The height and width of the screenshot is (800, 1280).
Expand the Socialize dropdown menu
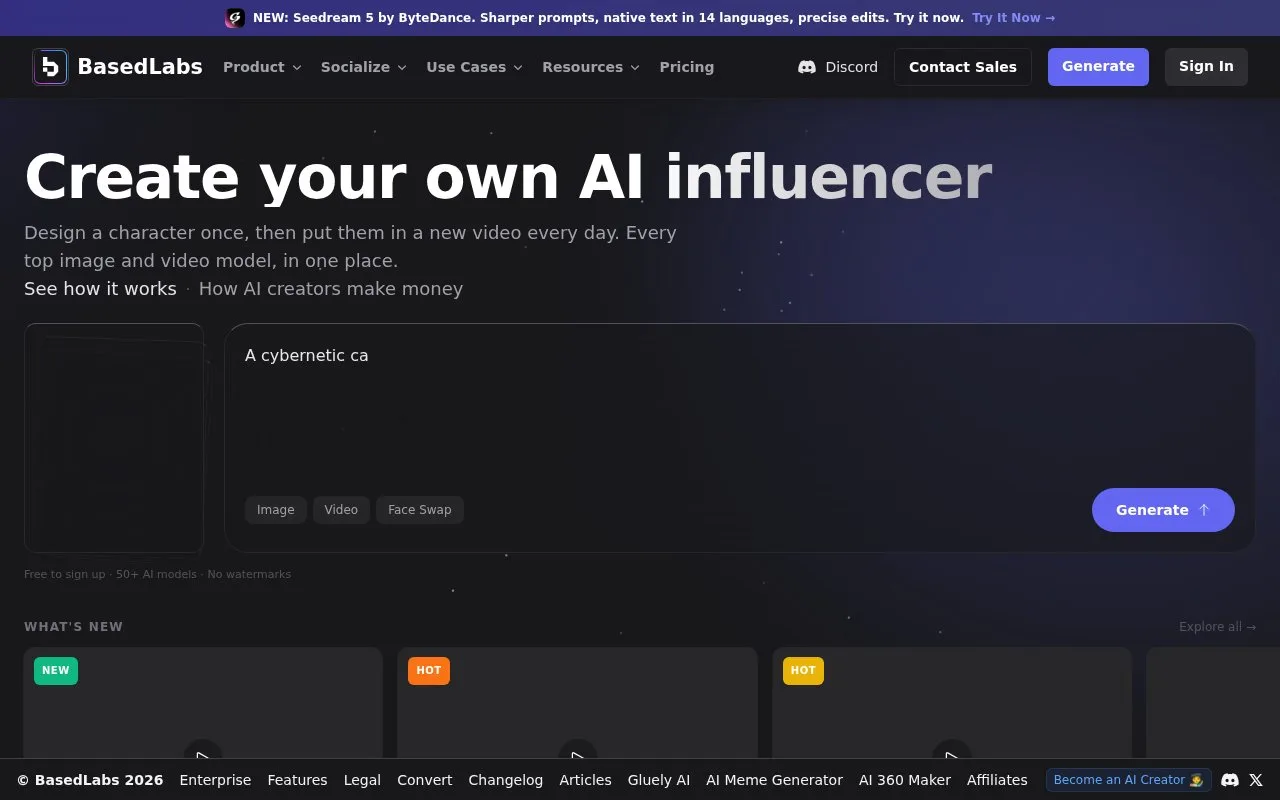364,67
